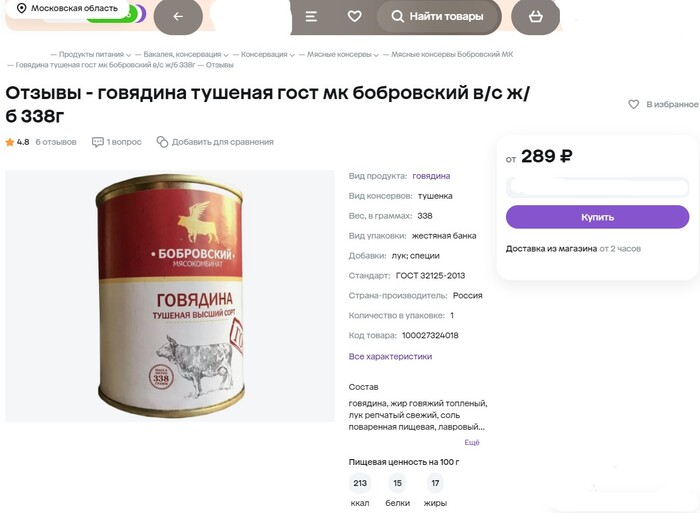Open Все характеристики link
The width and height of the screenshot is (700, 513).
click(x=390, y=356)
